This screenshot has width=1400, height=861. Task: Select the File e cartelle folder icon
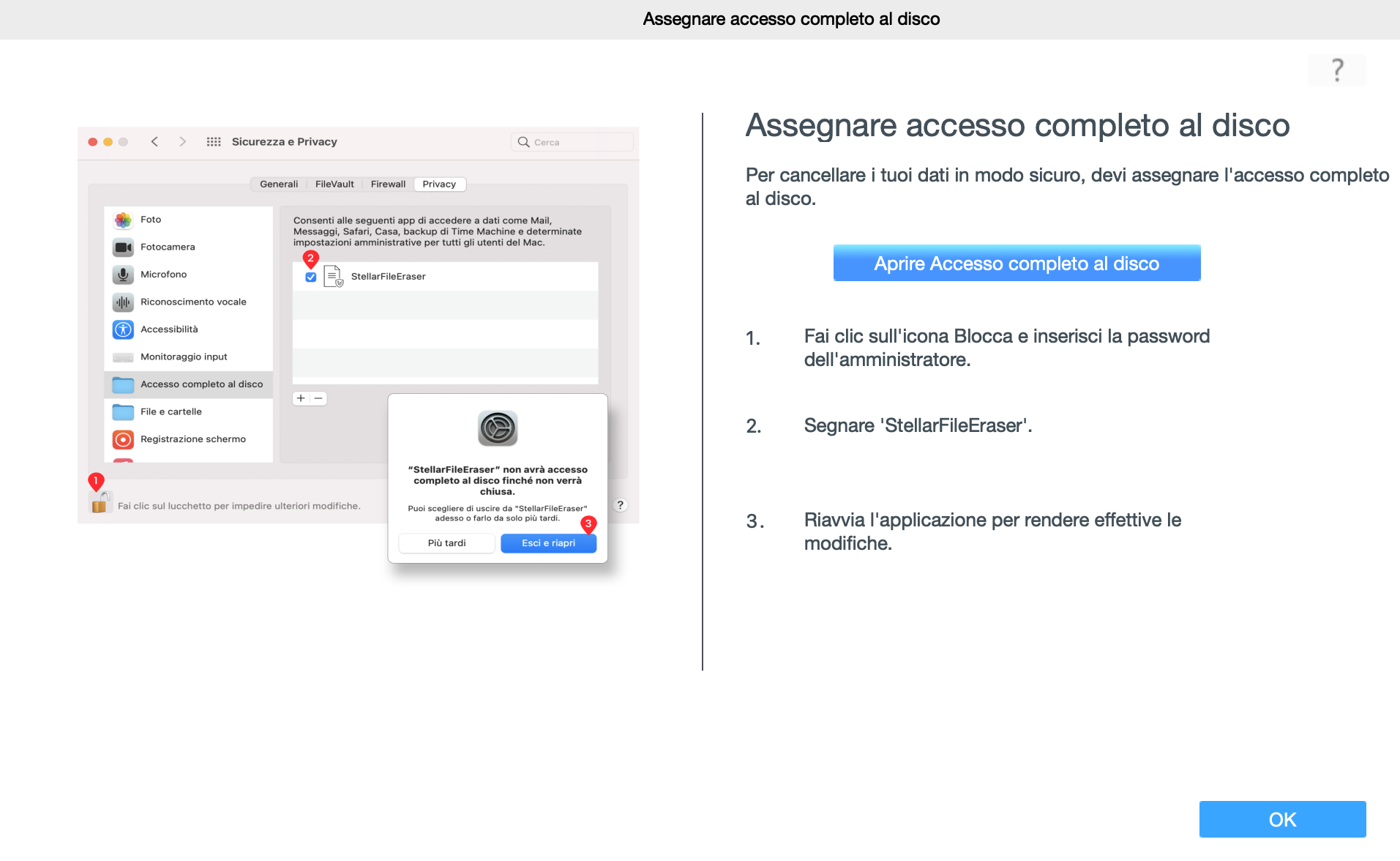pyautogui.click(x=123, y=411)
